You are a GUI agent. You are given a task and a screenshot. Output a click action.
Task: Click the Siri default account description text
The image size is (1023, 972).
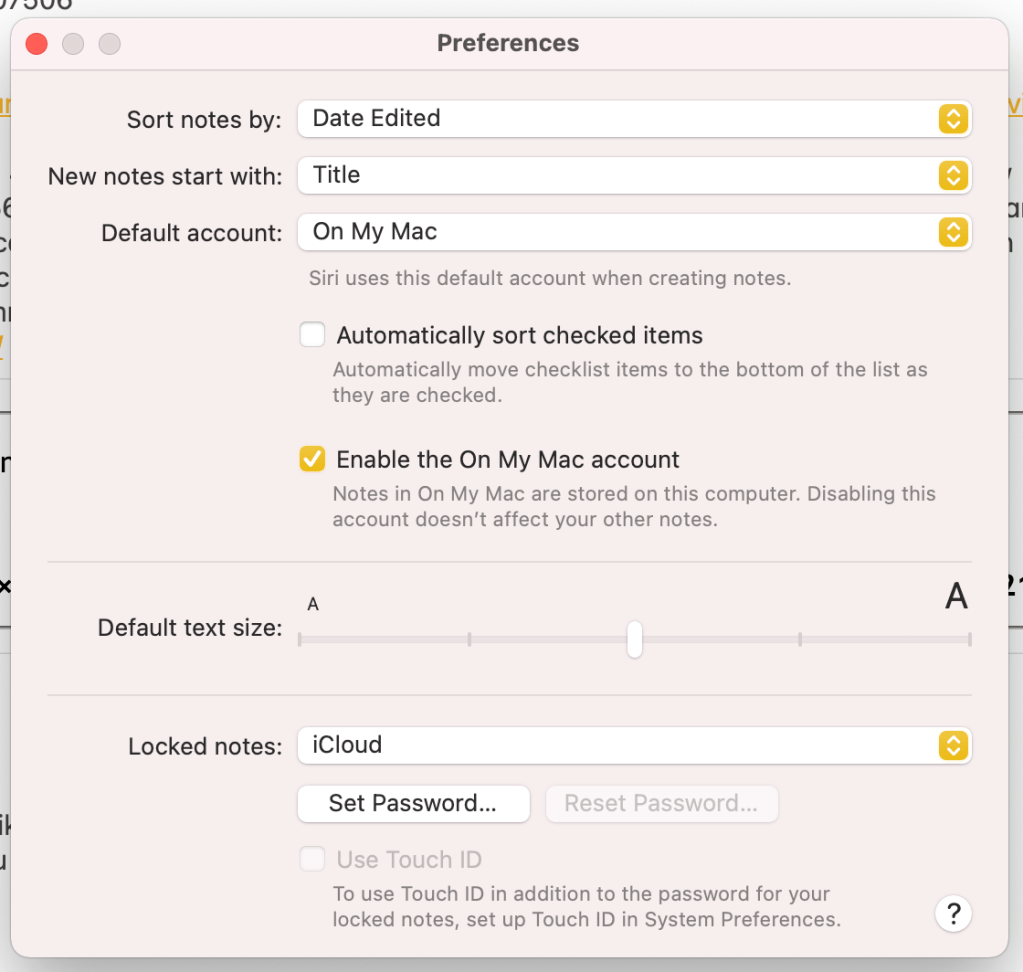pos(549,278)
